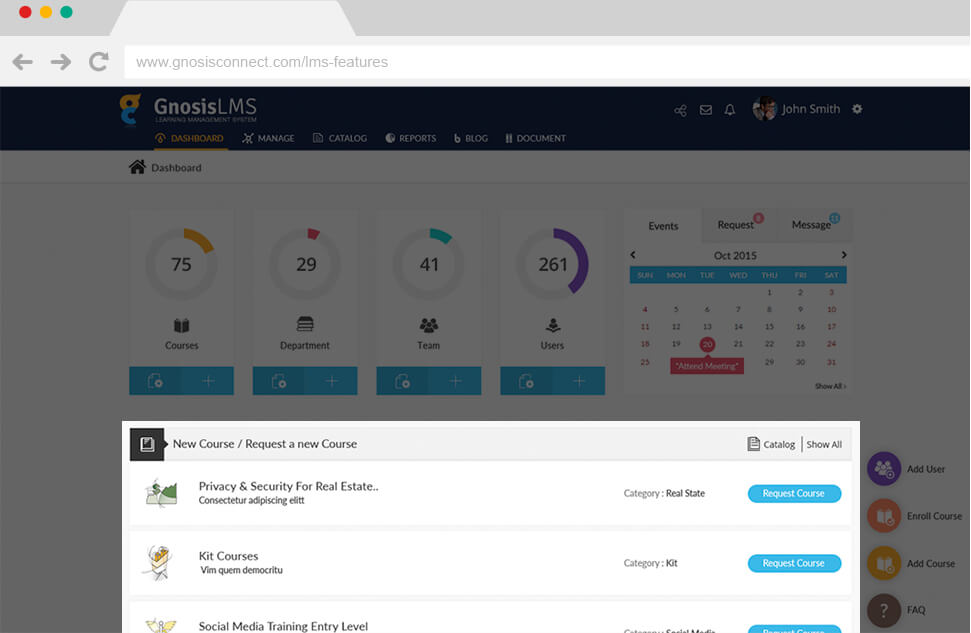Click the FAQ question mark icon
Image resolution: width=971 pixels, height=633 pixels.
884,610
